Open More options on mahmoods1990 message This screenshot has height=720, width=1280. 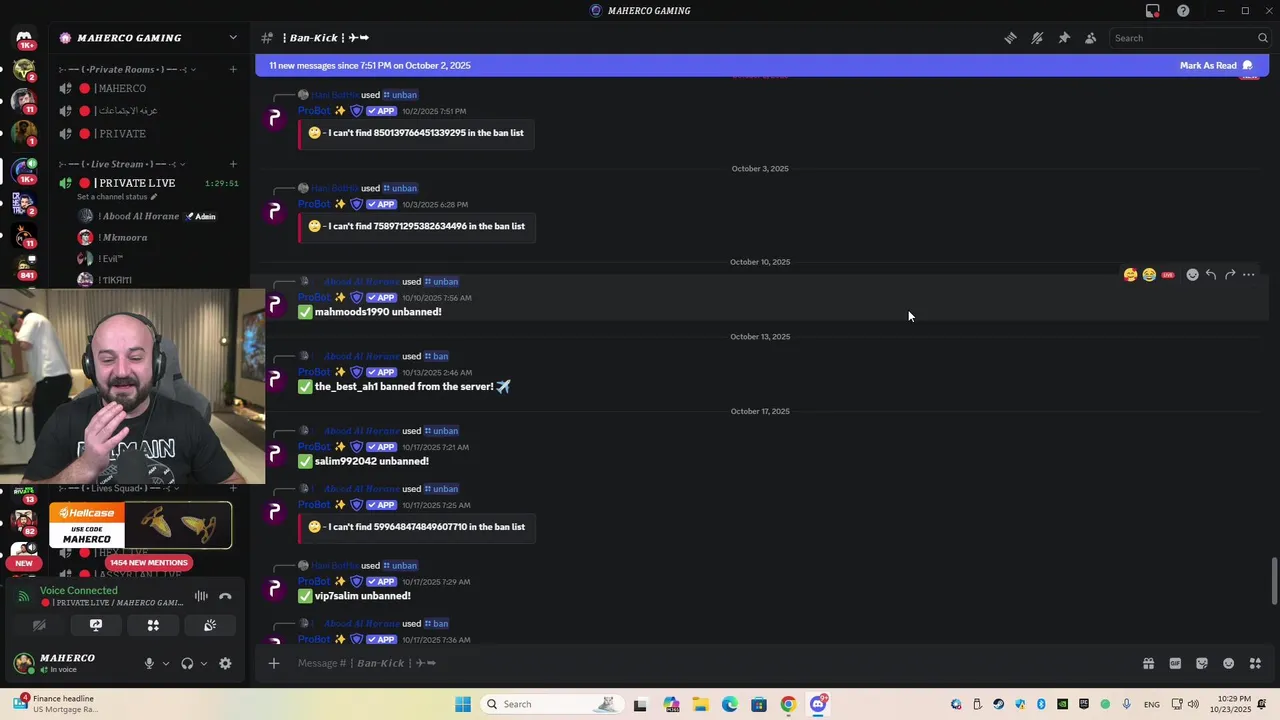(x=1249, y=275)
